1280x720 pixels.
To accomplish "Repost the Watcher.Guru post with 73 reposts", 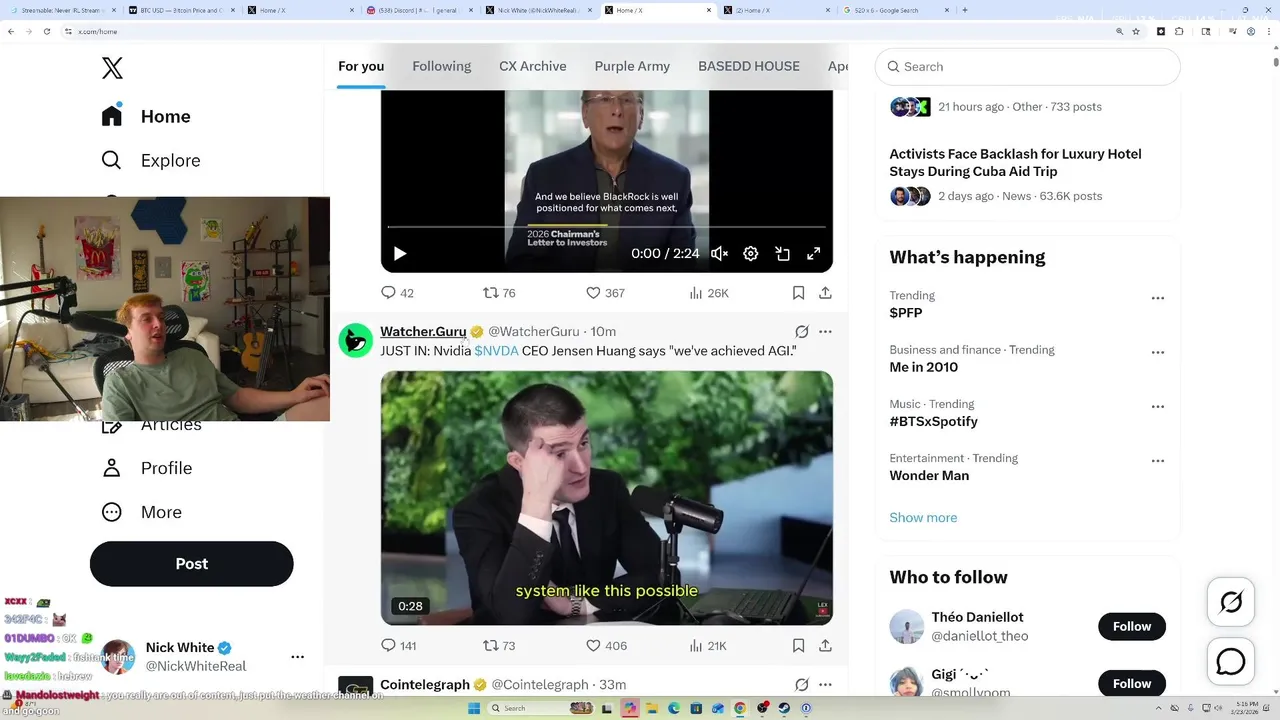I will point(499,646).
